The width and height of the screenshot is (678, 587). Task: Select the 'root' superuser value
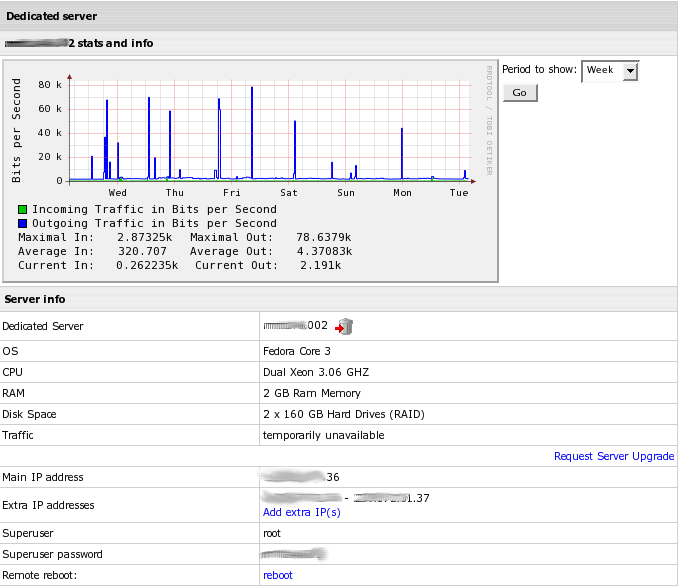tap(272, 533)
